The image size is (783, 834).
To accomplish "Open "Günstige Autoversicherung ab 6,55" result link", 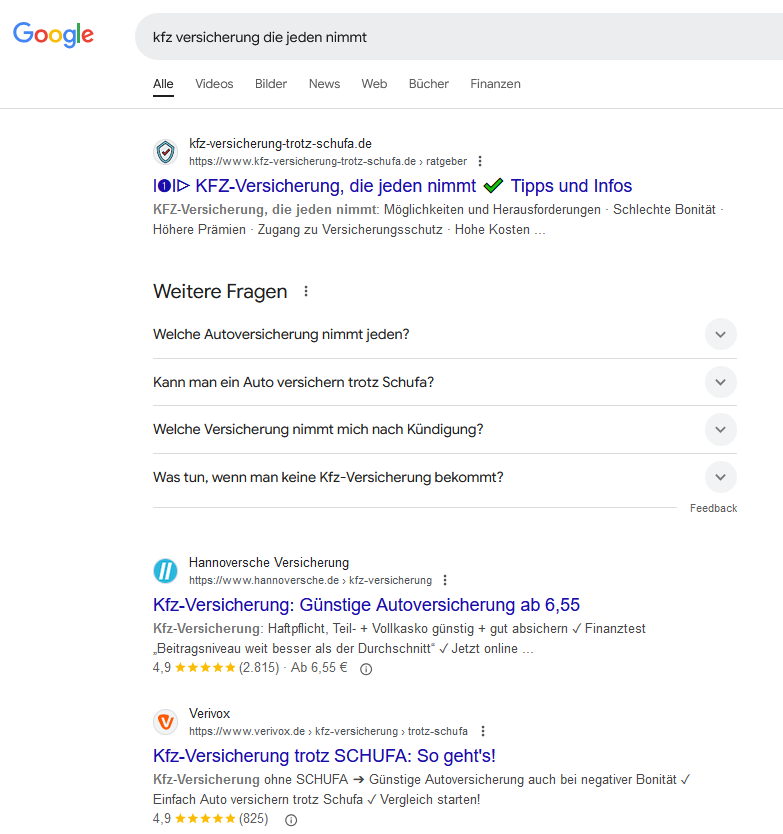I will [x=366, y=605].
